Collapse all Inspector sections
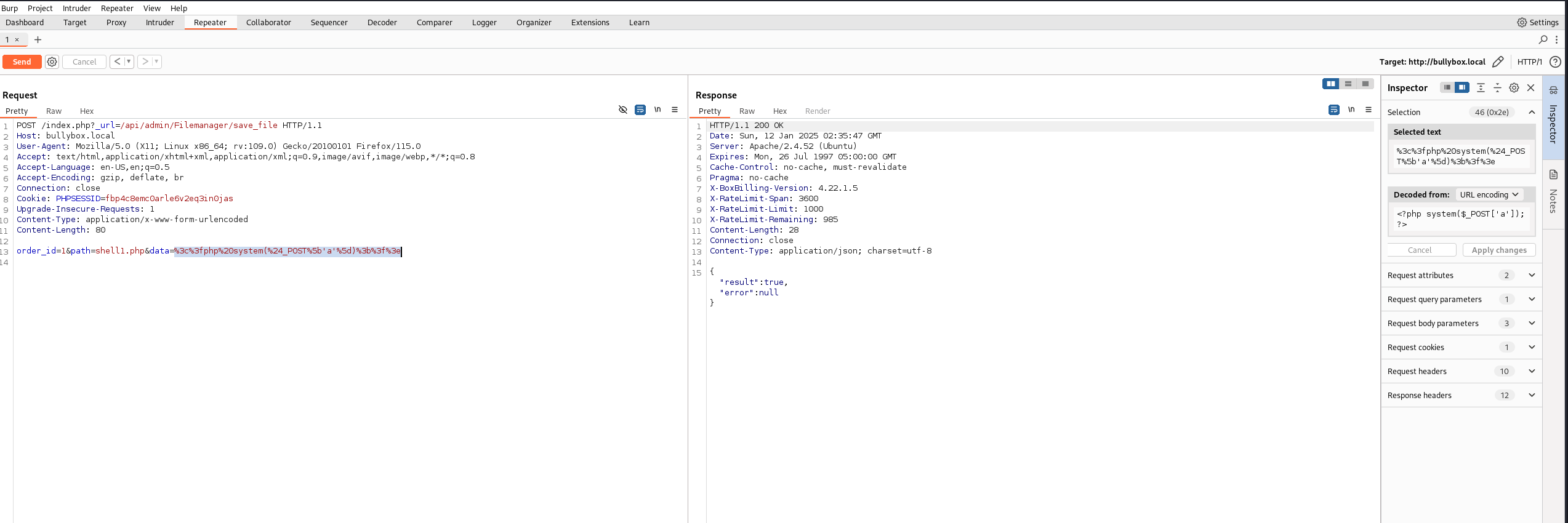Image resolution: width=1568 pixels, height=523 pixels. [1498, 87]
